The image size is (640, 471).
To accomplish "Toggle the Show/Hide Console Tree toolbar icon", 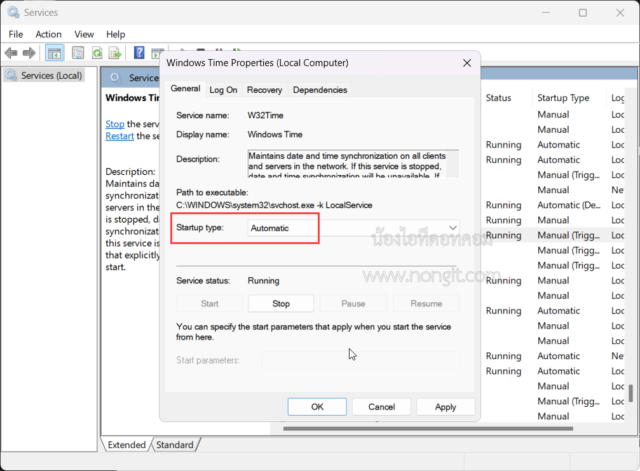I will (54, 53).
